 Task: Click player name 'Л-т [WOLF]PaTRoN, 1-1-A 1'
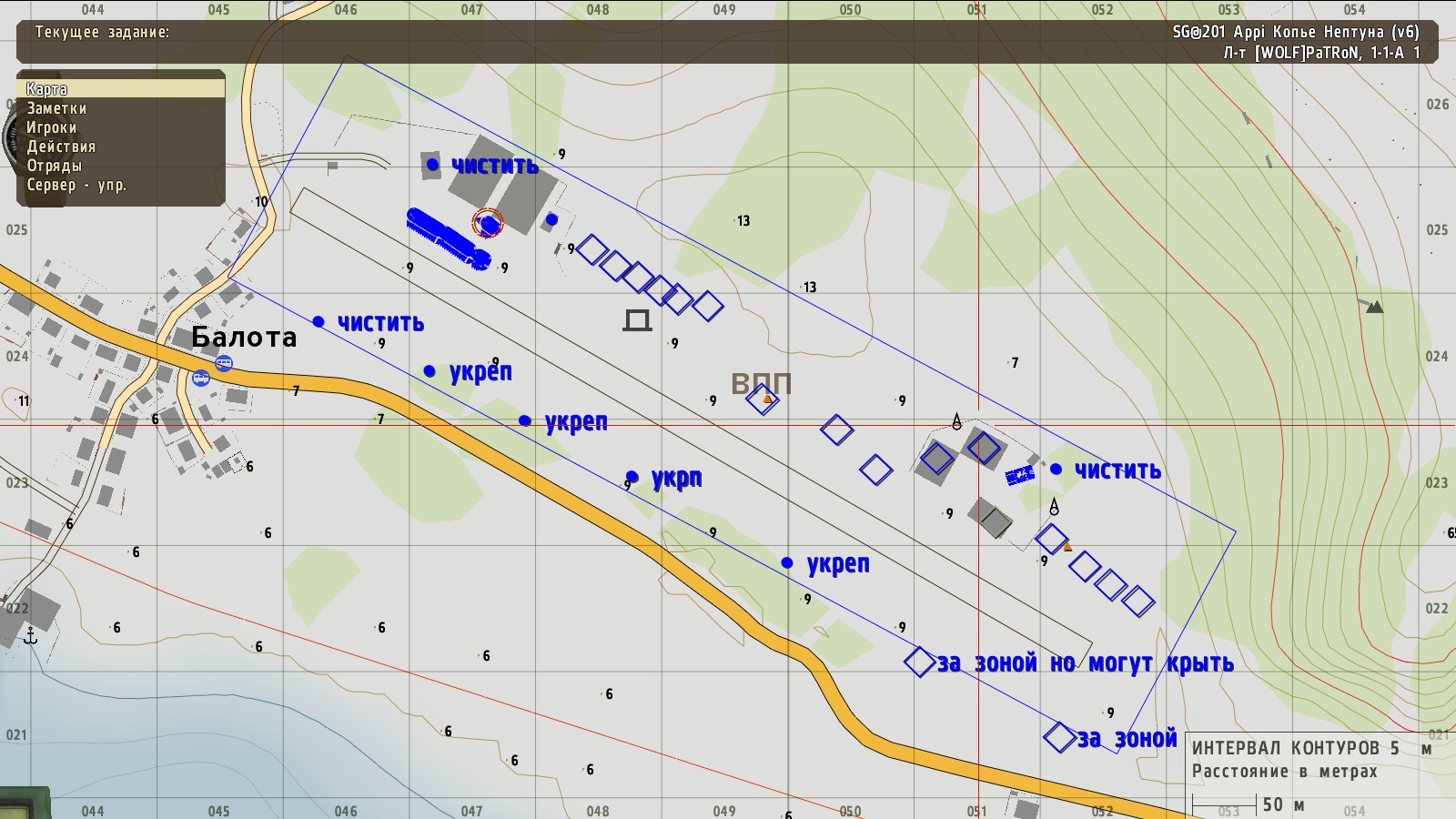[1322, 53]
